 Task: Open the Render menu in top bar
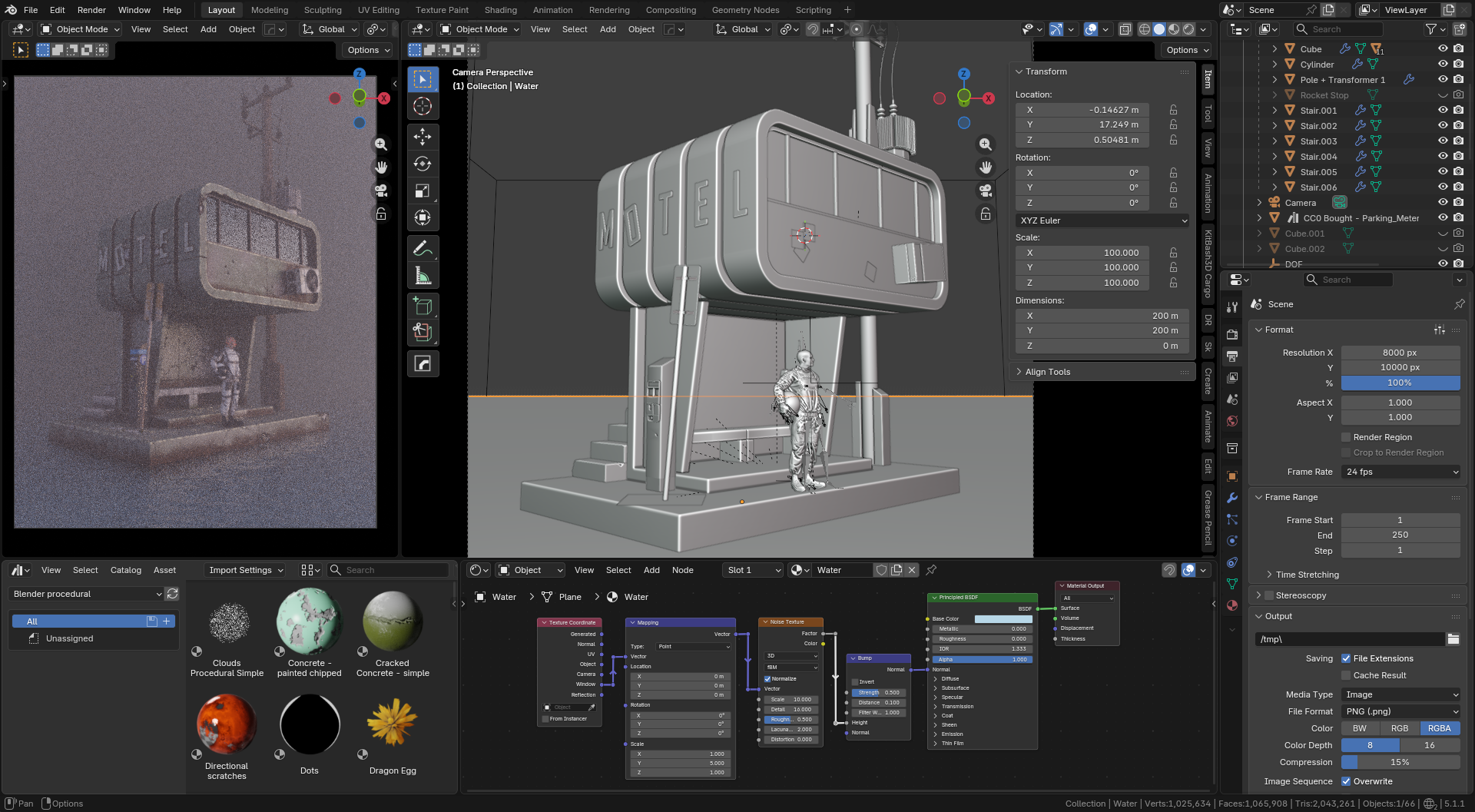91,10
